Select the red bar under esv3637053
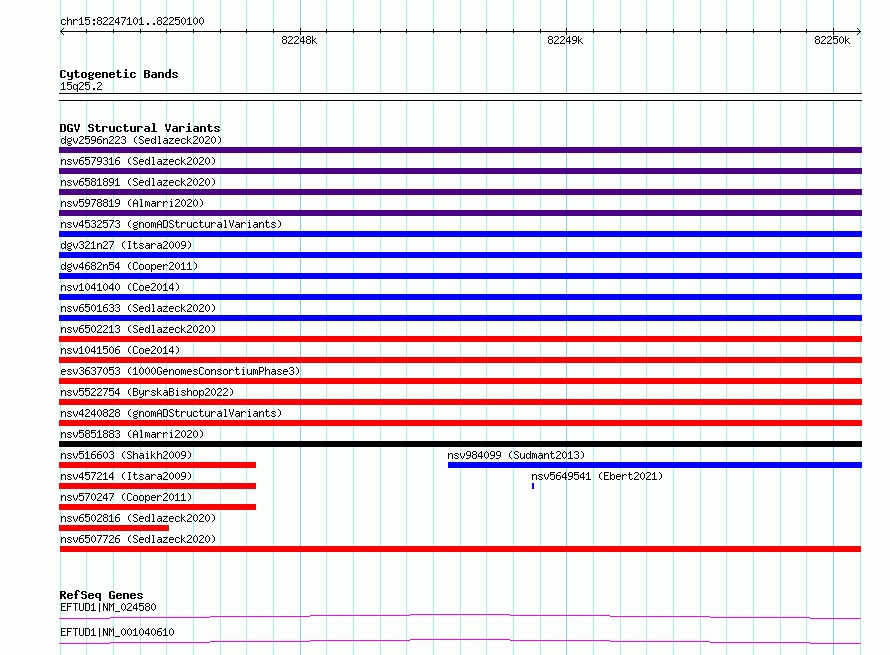This screenshot has width=890, height=655. (x=460, y=381)
